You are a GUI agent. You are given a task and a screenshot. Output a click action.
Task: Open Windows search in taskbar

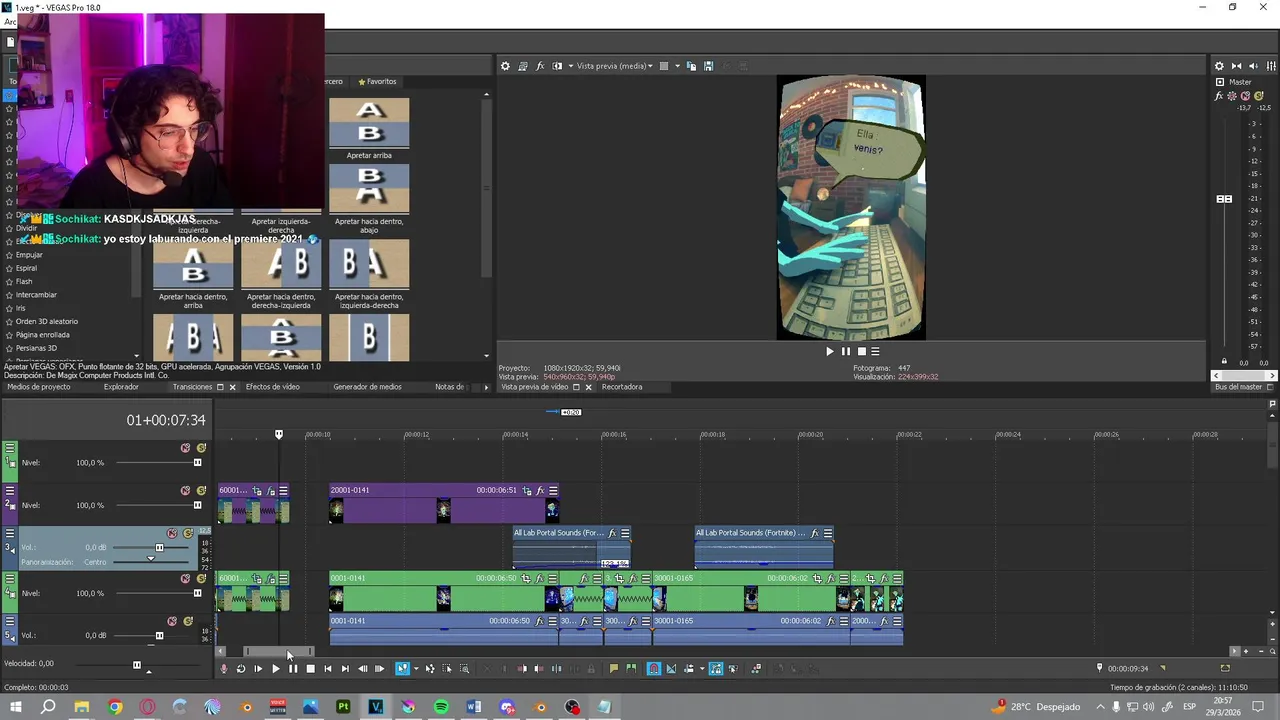(x=48, y=707)
